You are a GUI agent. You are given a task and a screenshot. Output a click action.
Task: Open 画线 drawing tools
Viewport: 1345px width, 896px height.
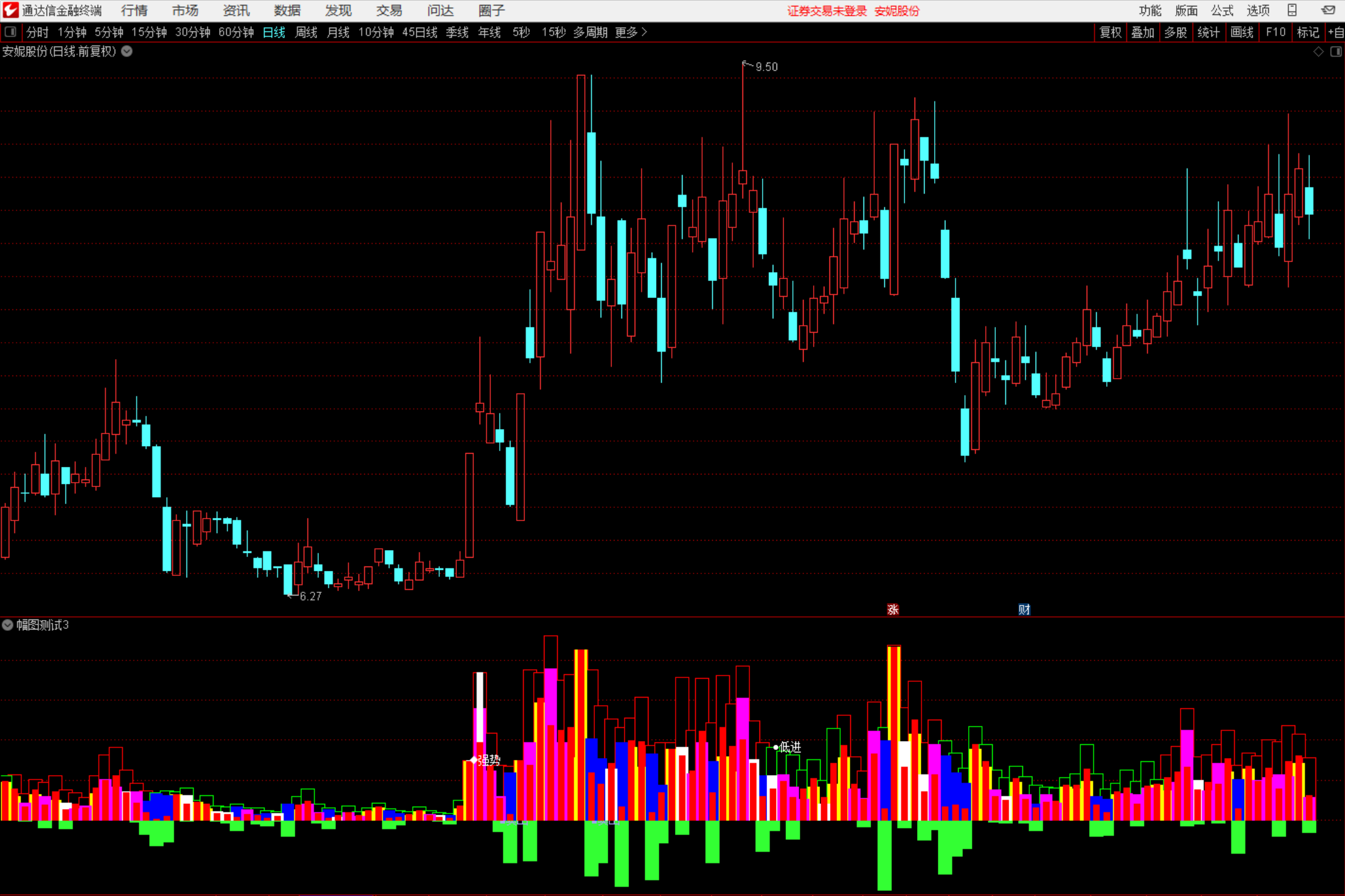[x=1242, y=32]
